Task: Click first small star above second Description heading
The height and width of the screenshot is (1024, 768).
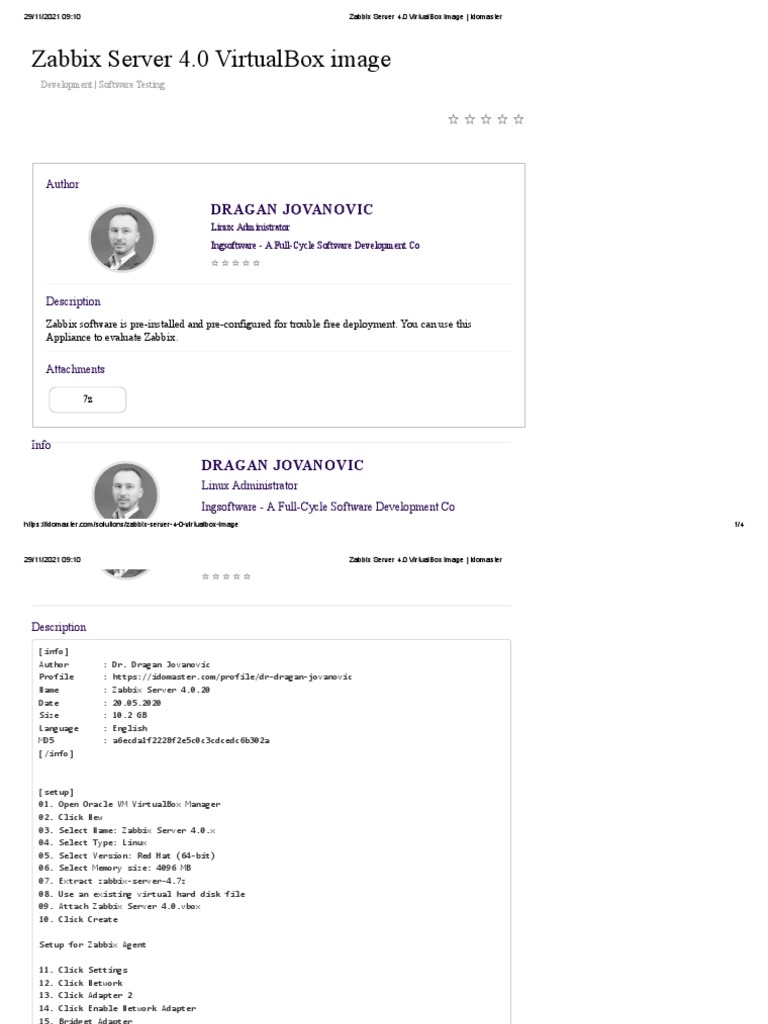Action: 205,576
